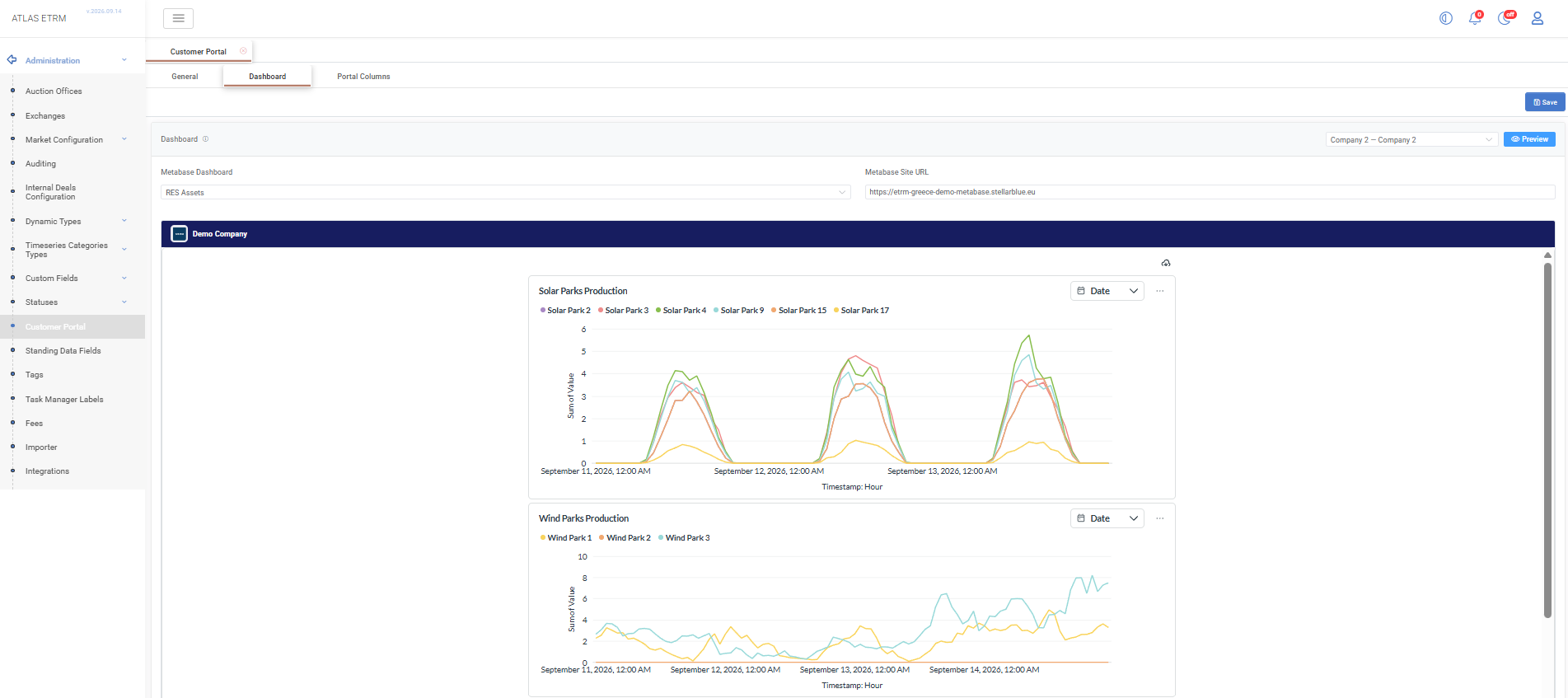This screenshot has height=698, width=1568.
Task: Toggle Wind Park 3 legend series
Action: coord(684,538)
